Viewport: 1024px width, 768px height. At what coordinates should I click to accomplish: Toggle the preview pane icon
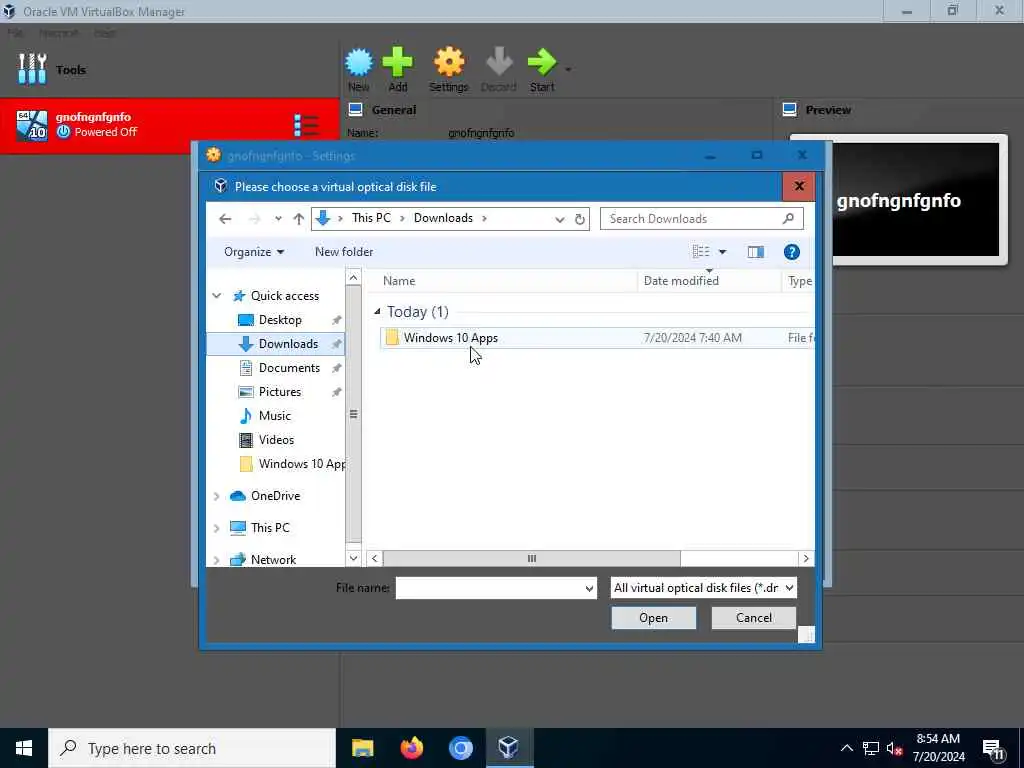(756, 252)
